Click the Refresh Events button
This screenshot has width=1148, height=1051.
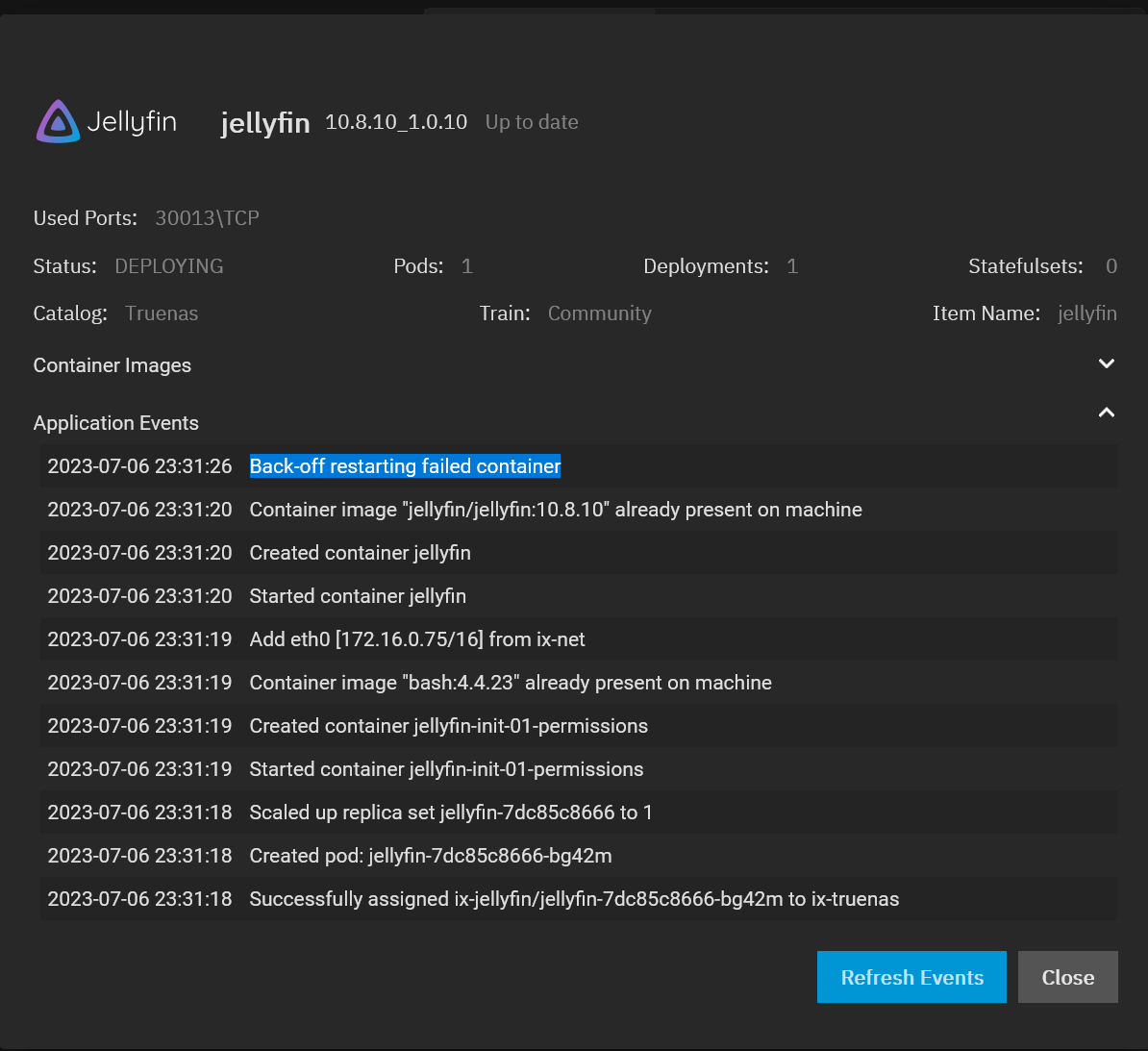tap(911, 977)
